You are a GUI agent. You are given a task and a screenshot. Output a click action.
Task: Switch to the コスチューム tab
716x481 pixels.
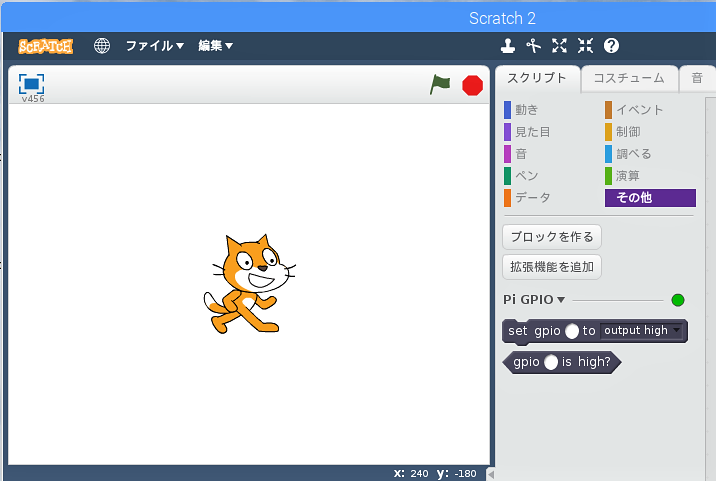tap(629, 78)
